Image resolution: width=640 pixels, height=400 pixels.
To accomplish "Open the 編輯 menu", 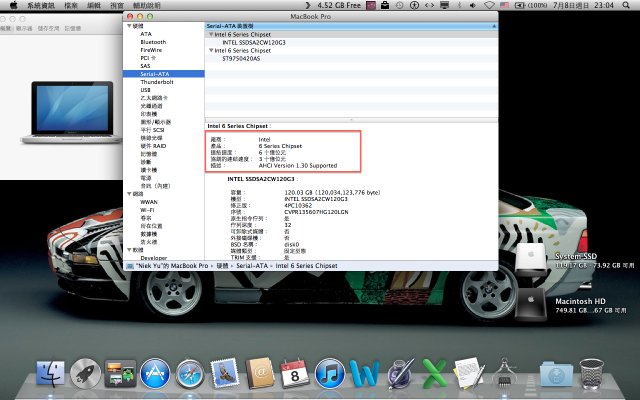I will (x=94, y=5).
